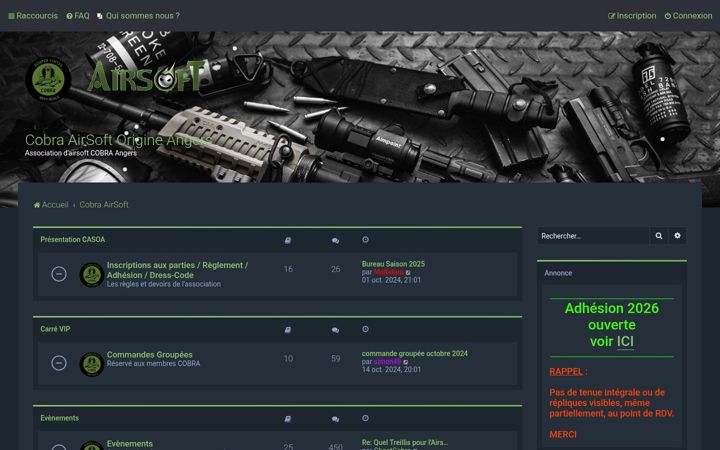Screen dimensions: 720x450
Task: Click the read-status icon for the Inscriptions aux parties row
Action: point(59,274)
